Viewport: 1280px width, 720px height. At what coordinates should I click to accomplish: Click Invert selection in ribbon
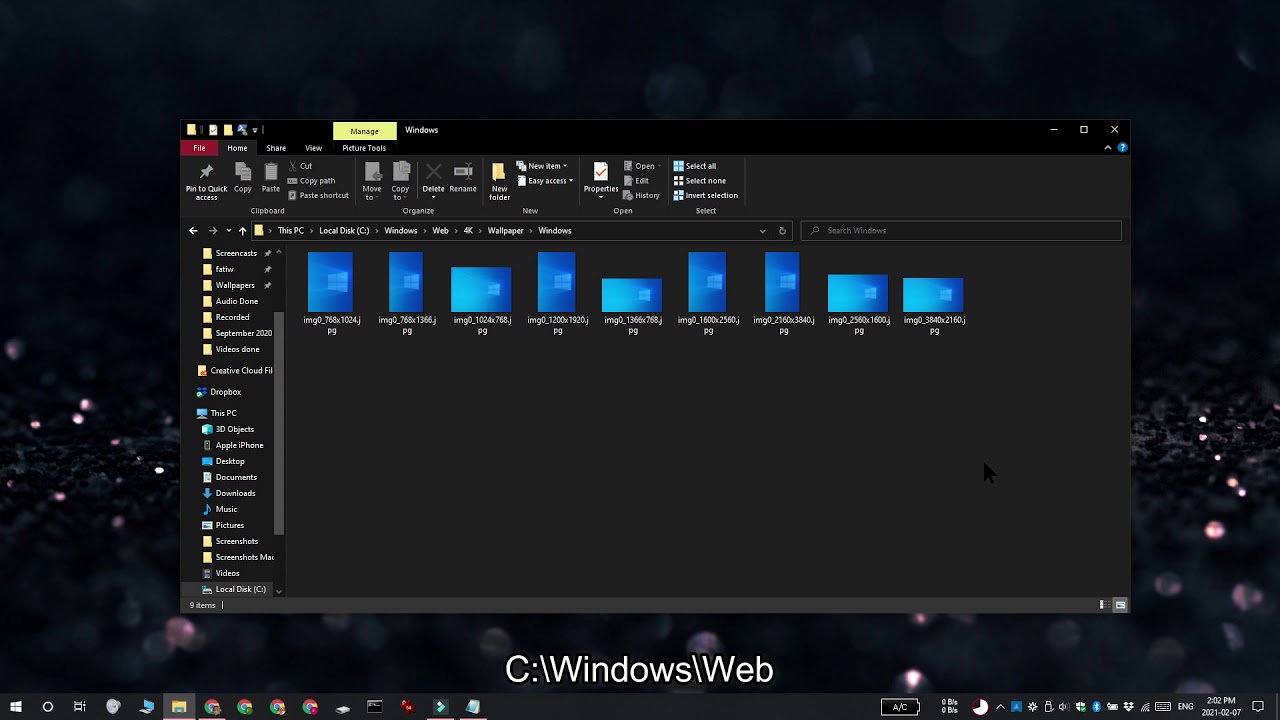(x=706, y=195)
